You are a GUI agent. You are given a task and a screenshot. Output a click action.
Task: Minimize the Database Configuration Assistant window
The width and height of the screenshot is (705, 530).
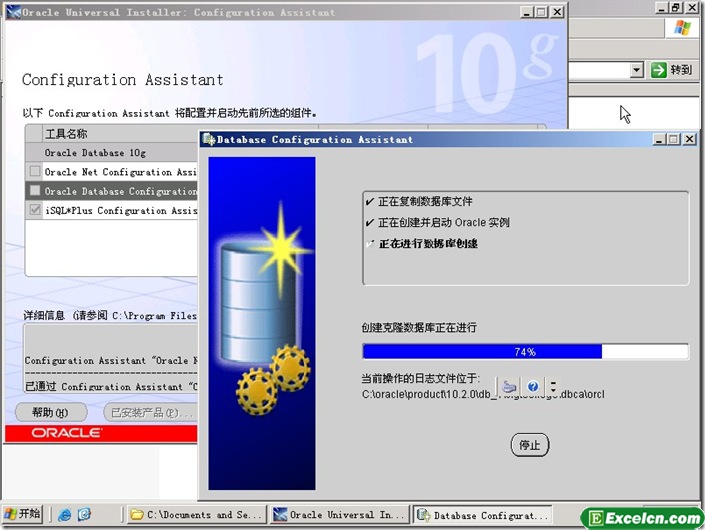pos(659,139)
